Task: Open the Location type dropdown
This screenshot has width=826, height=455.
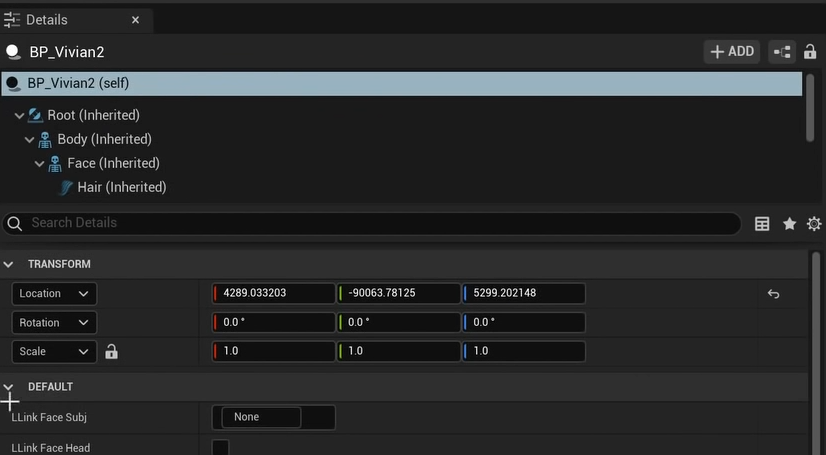Action: click(54, 294)
